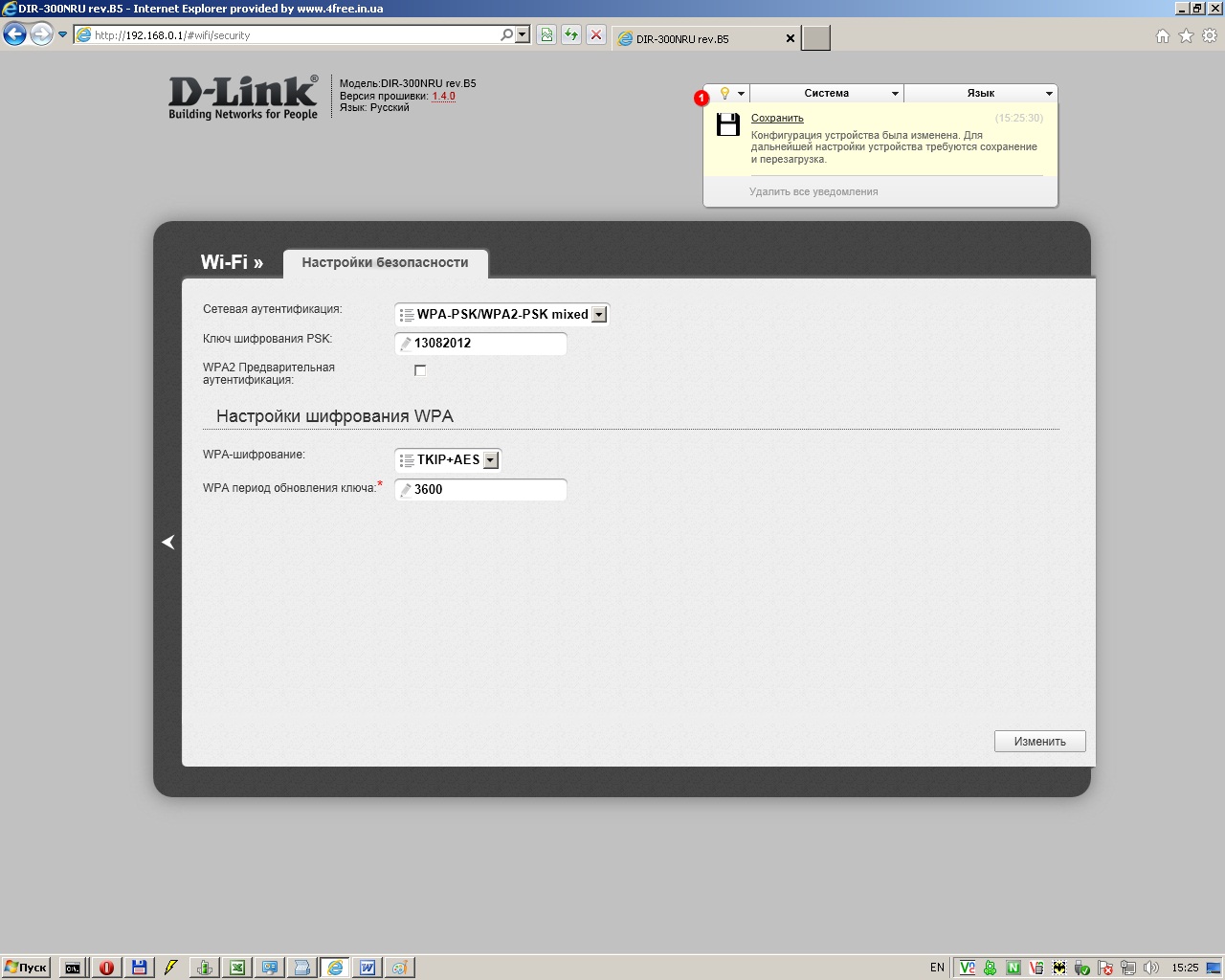Viewport: 1225px width, 980px height.
Task: Click the stacked documents taskbar icon
Action: 301,968
